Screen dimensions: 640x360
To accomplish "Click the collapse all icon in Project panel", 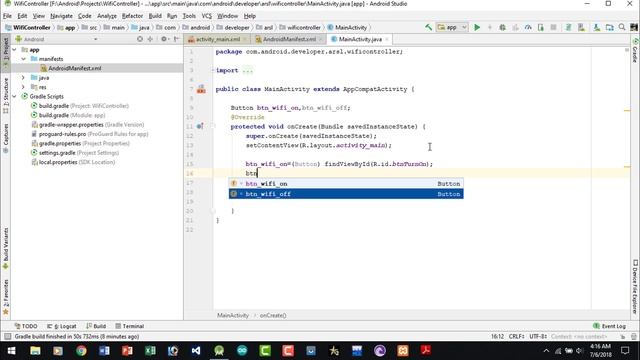I will (150, 39).
